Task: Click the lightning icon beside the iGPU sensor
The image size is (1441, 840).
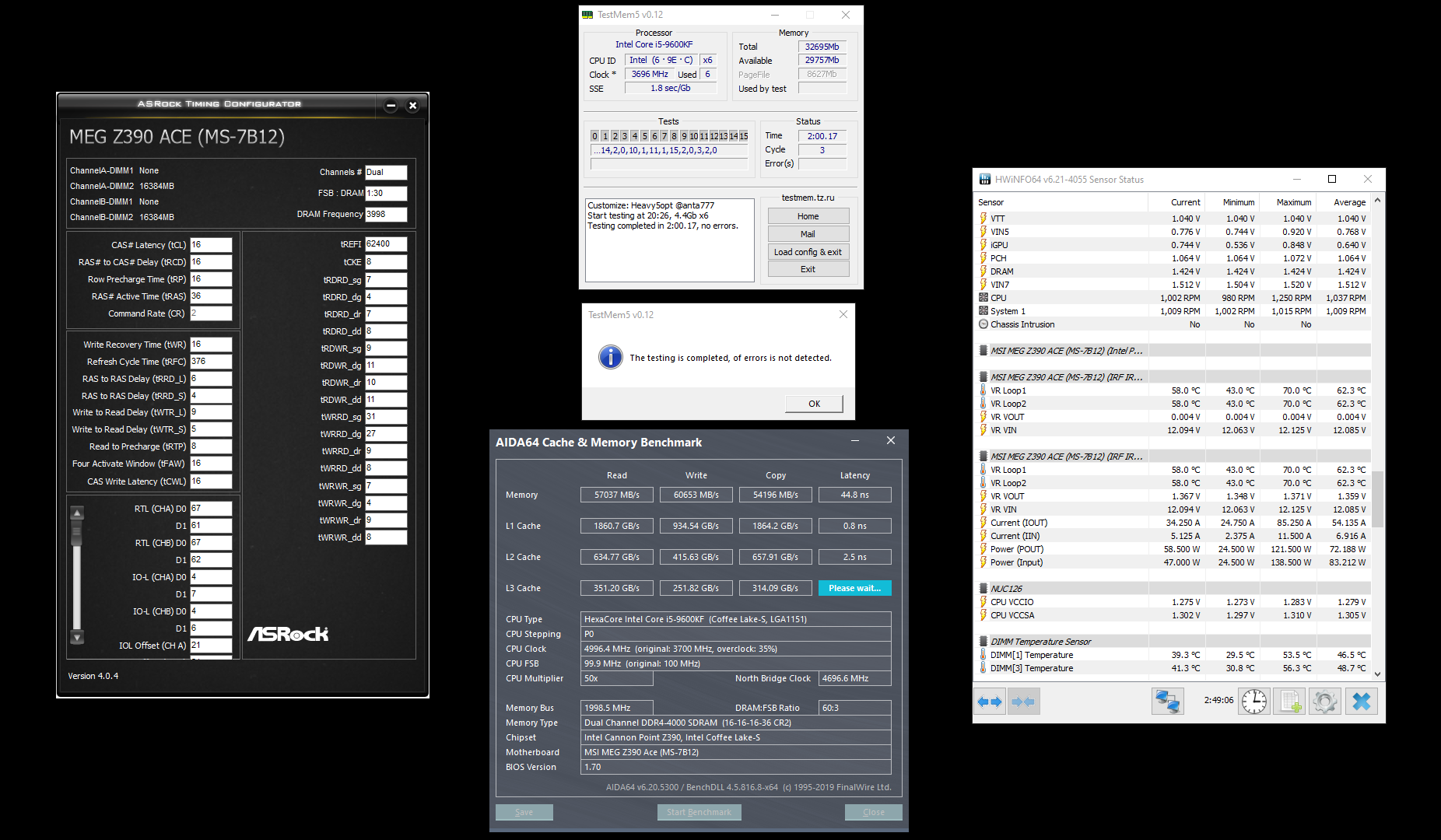Action: click(983, 245)
